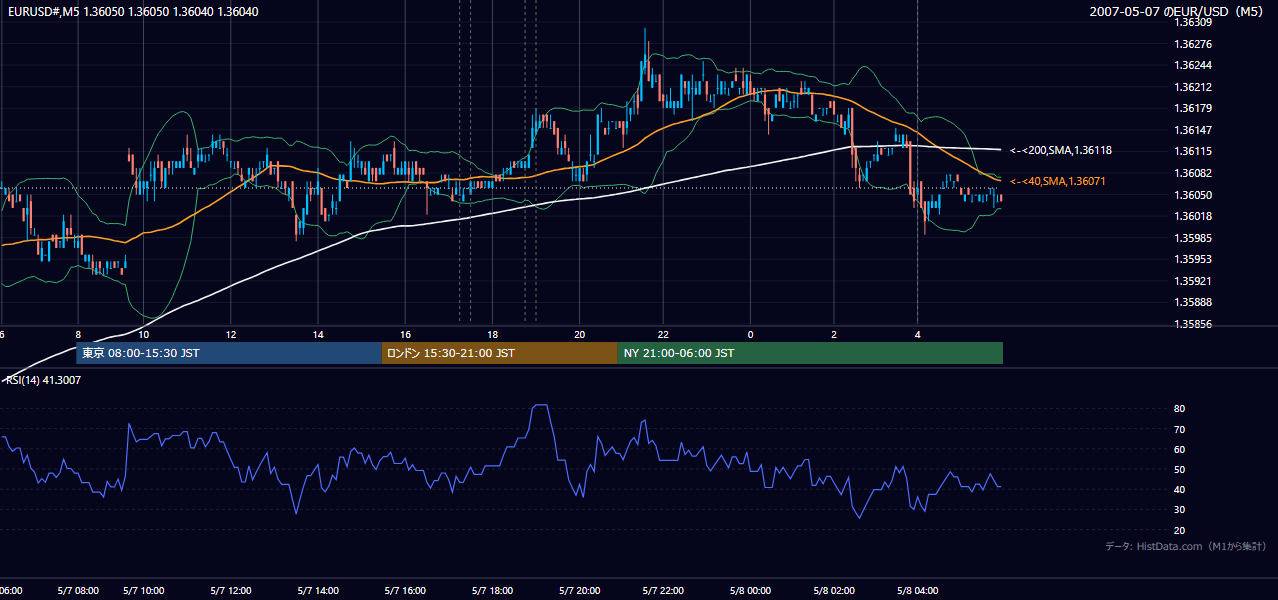This screenshot has height=600, width=1278.
Task: Click RSI scale value 20
Action: click(x=1180, y=530)
